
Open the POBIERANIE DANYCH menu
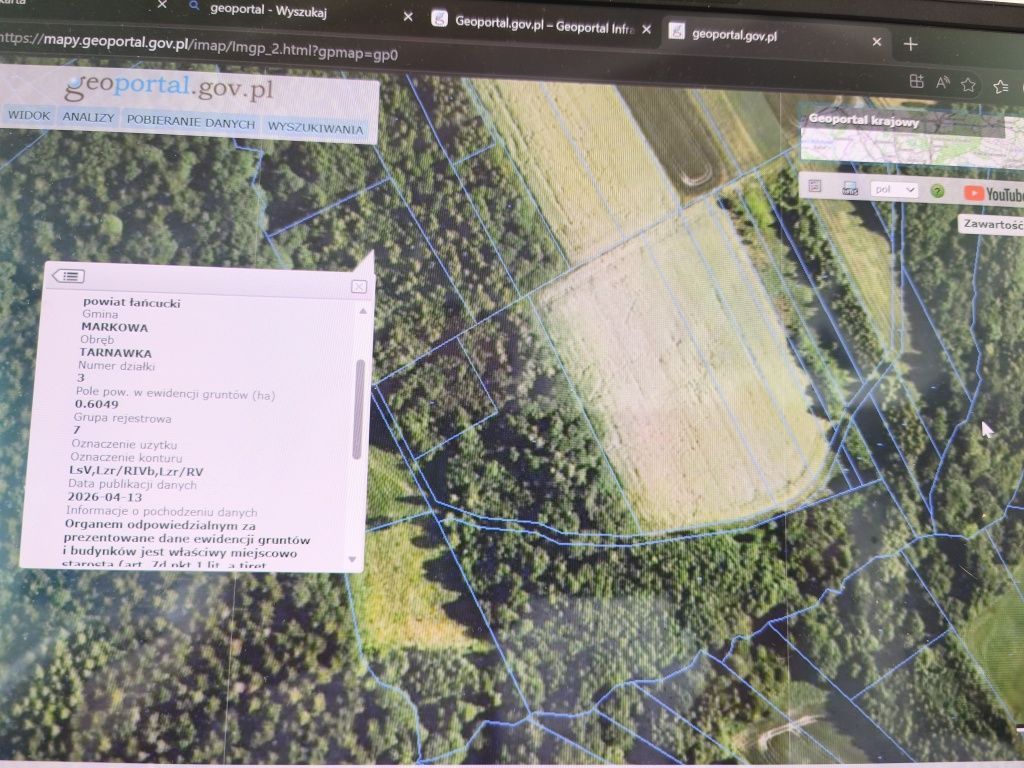coord(191,122)
